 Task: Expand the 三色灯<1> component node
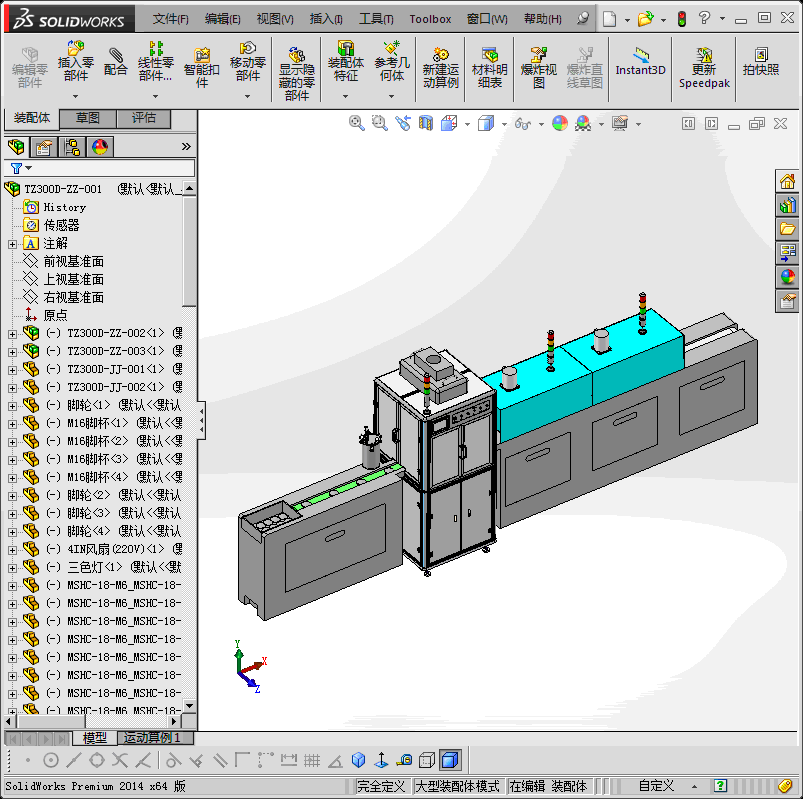tap(12, 568)
